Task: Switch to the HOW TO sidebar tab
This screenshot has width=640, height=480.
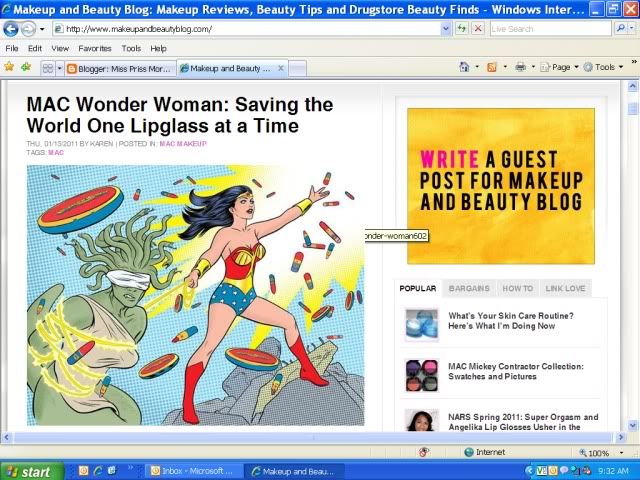Action: [518, 289]
